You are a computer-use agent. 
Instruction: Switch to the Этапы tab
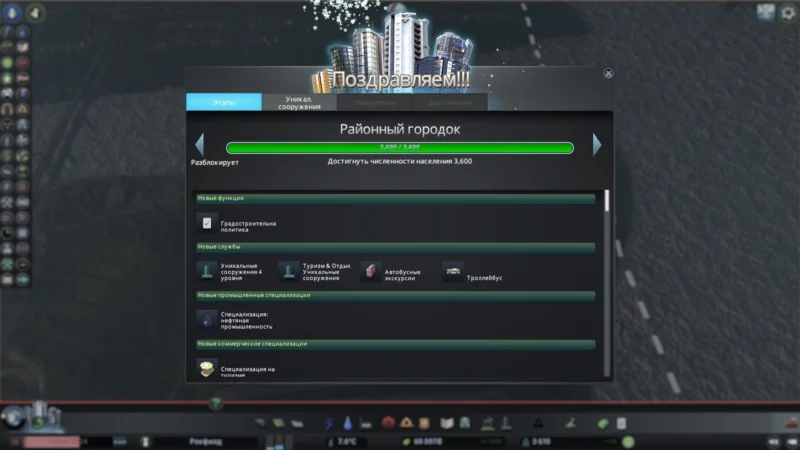click(x=224, y=102)
